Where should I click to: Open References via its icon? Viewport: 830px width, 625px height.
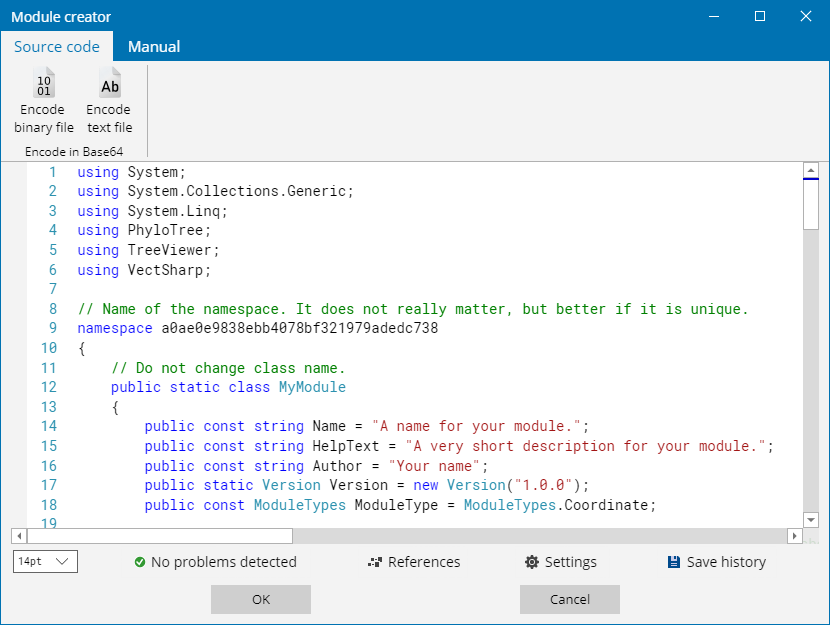[x=375, y=562]
